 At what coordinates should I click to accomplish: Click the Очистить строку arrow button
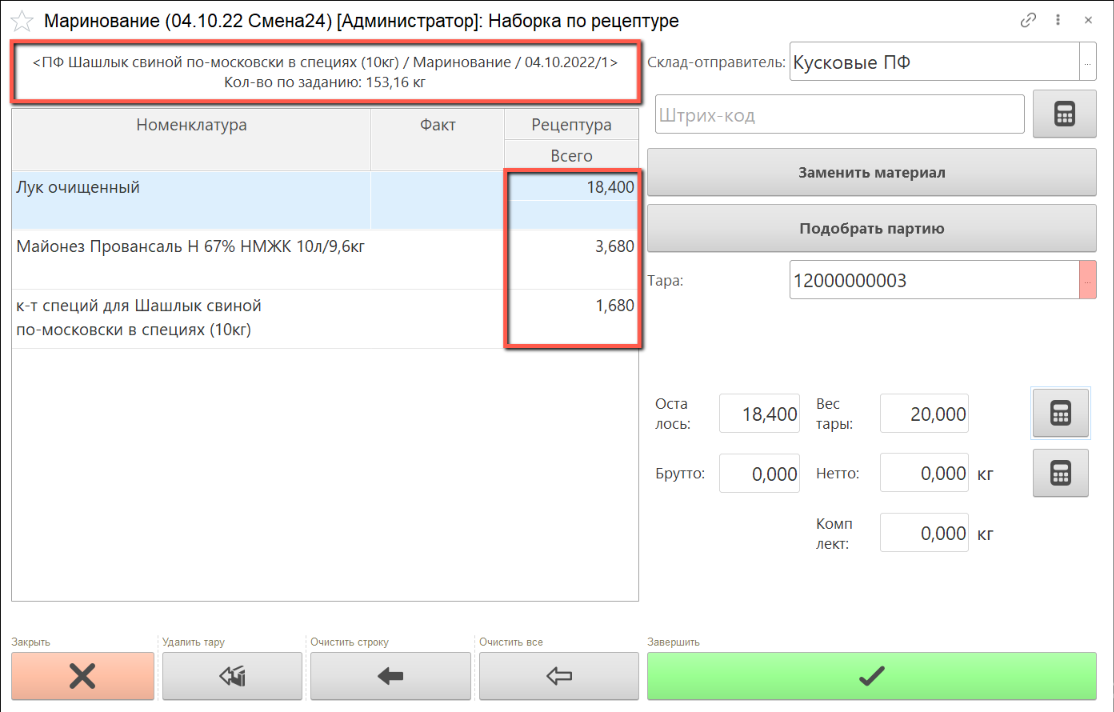click(390, 676)
